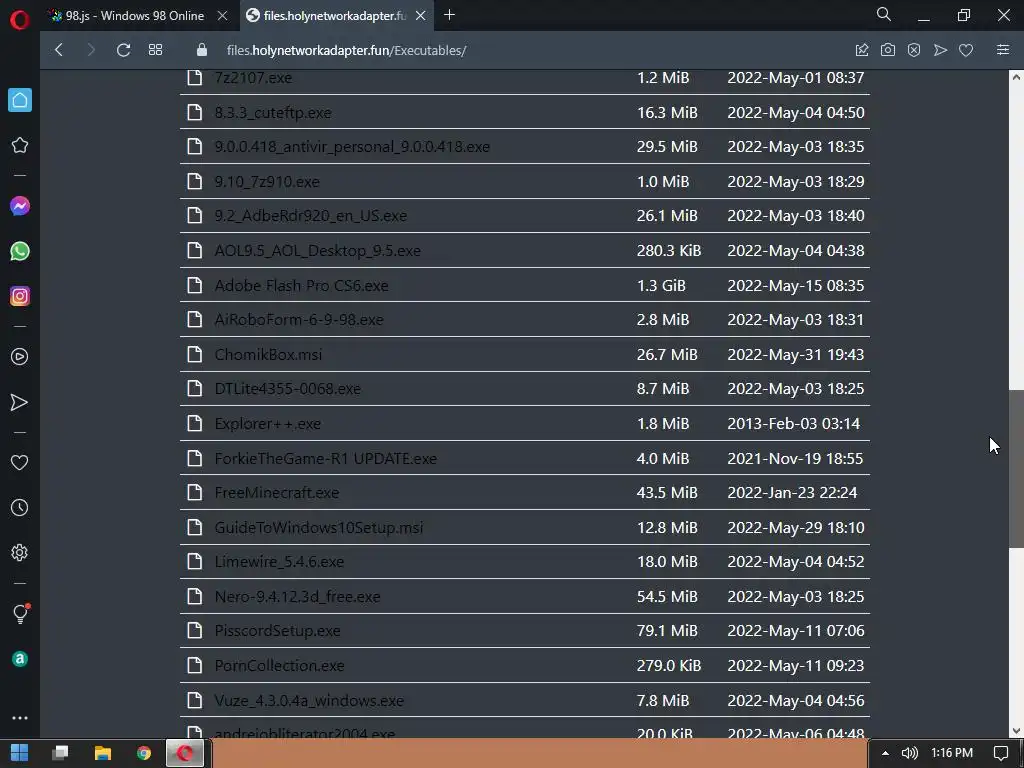Open a new tab with the plus button

[449, 15]
